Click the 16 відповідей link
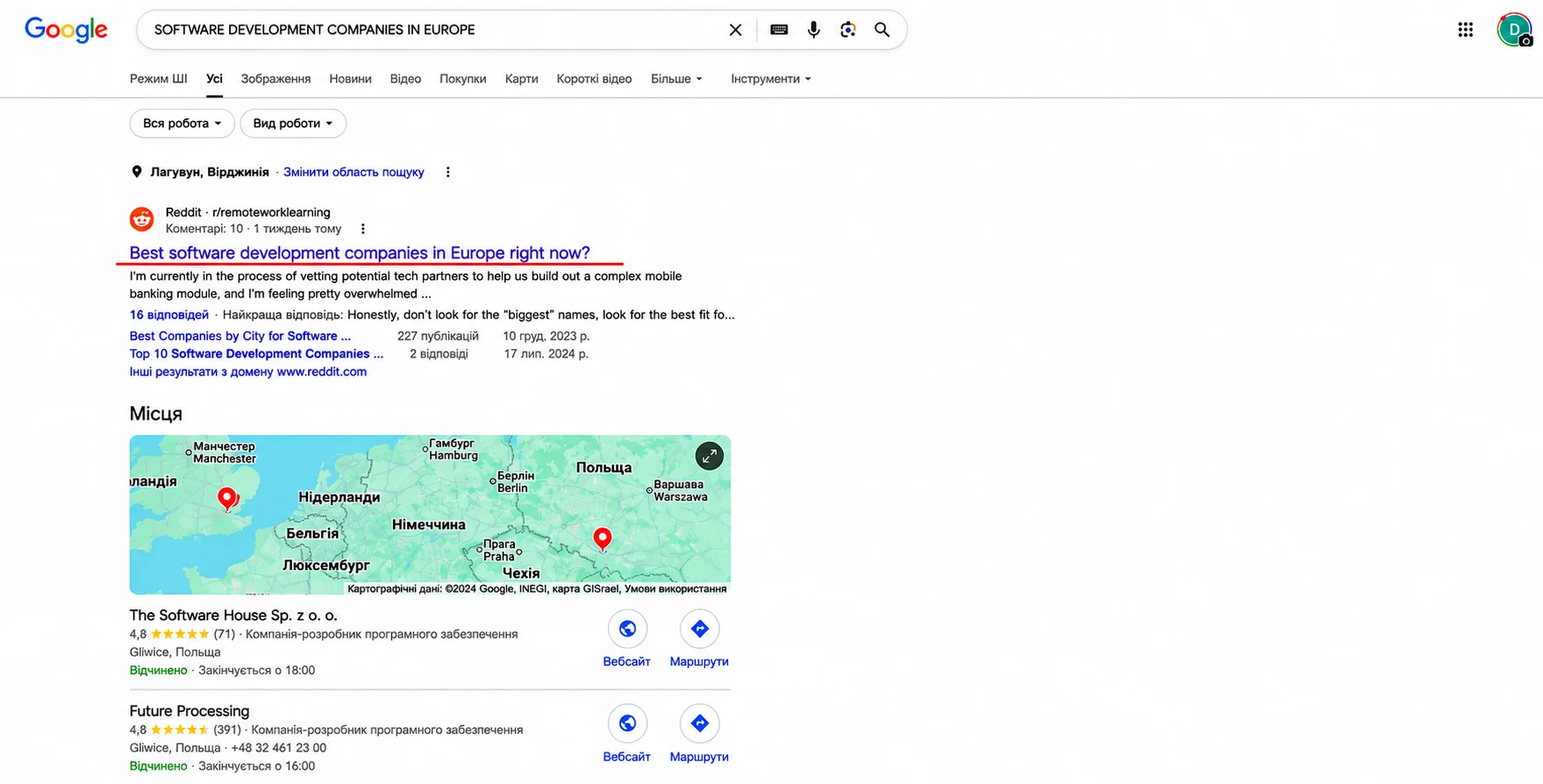This screenshot has width=1543, height=784. click(169, 315)
